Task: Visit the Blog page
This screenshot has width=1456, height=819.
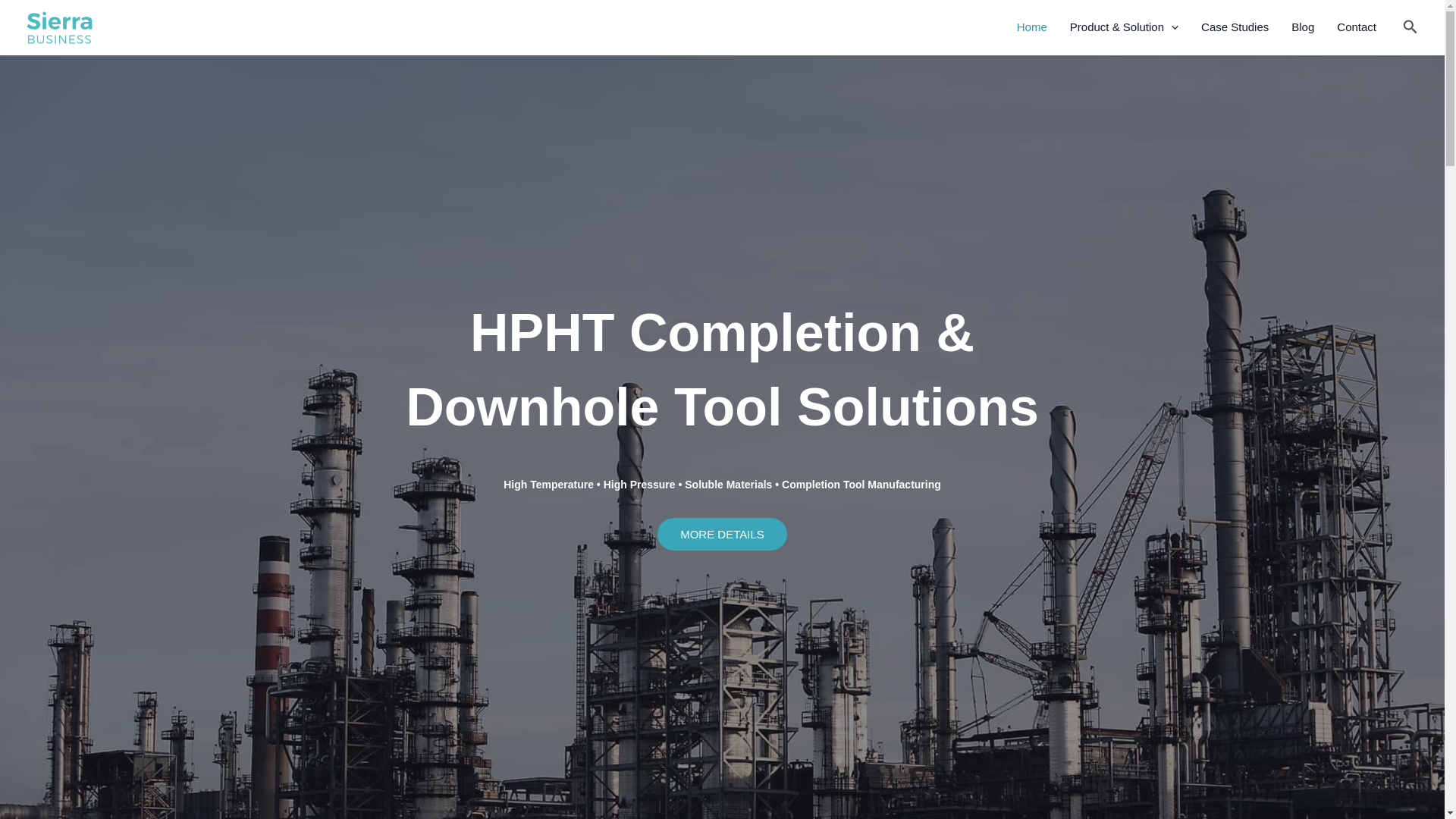Action: pyautogui.click(x=1303, y=27)
